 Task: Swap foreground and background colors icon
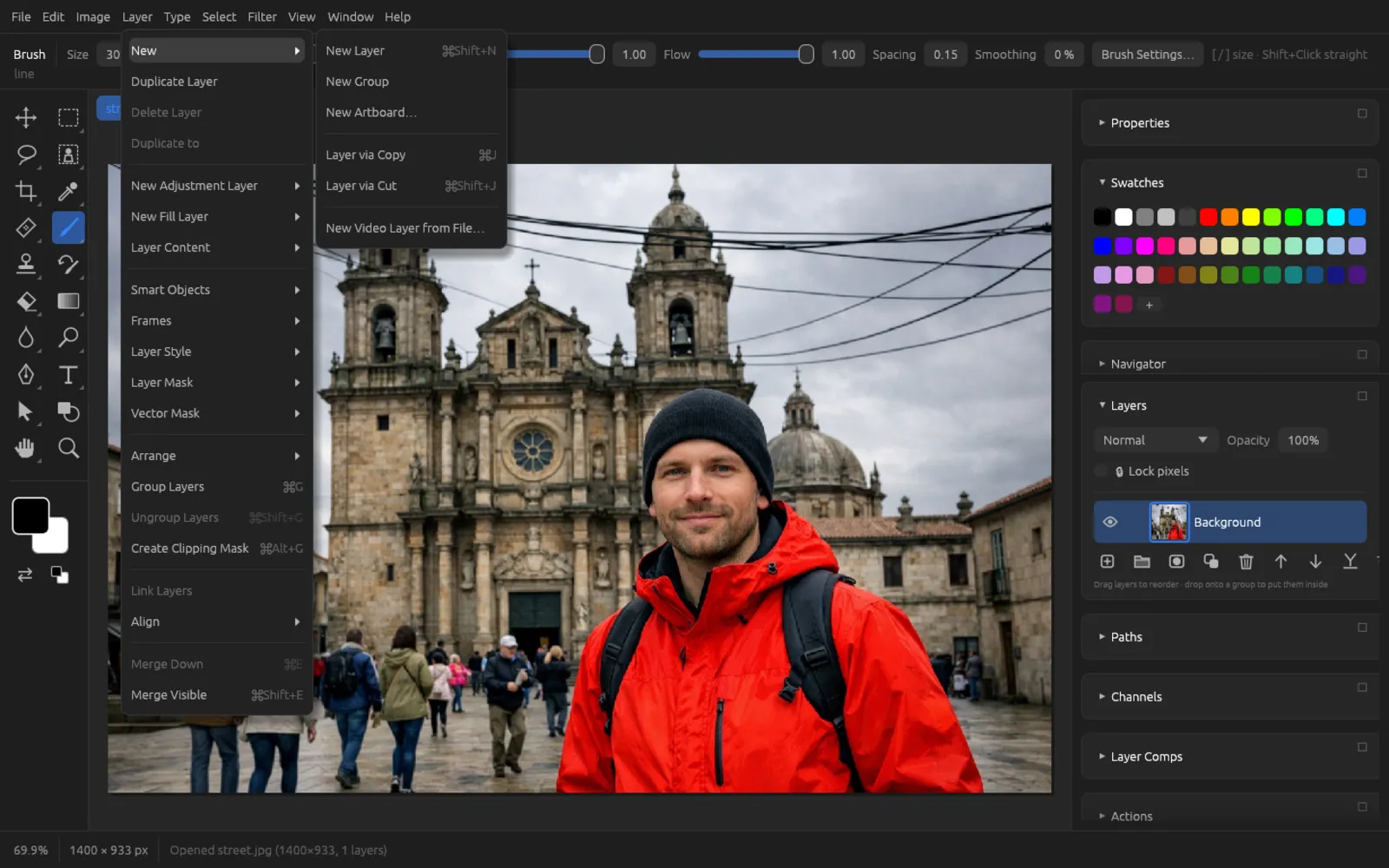[x=25, y=575]
